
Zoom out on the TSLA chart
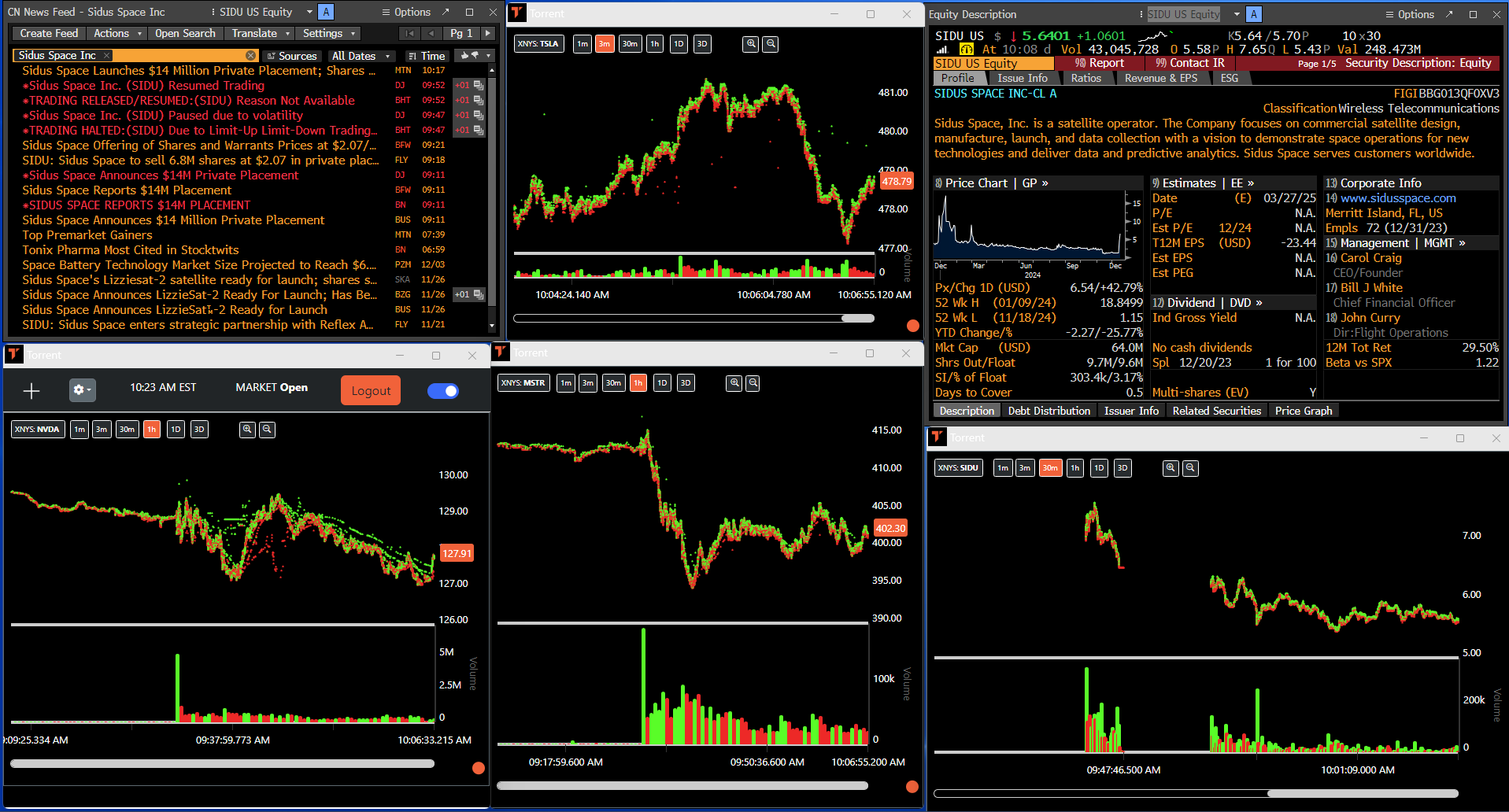[771, 44]
